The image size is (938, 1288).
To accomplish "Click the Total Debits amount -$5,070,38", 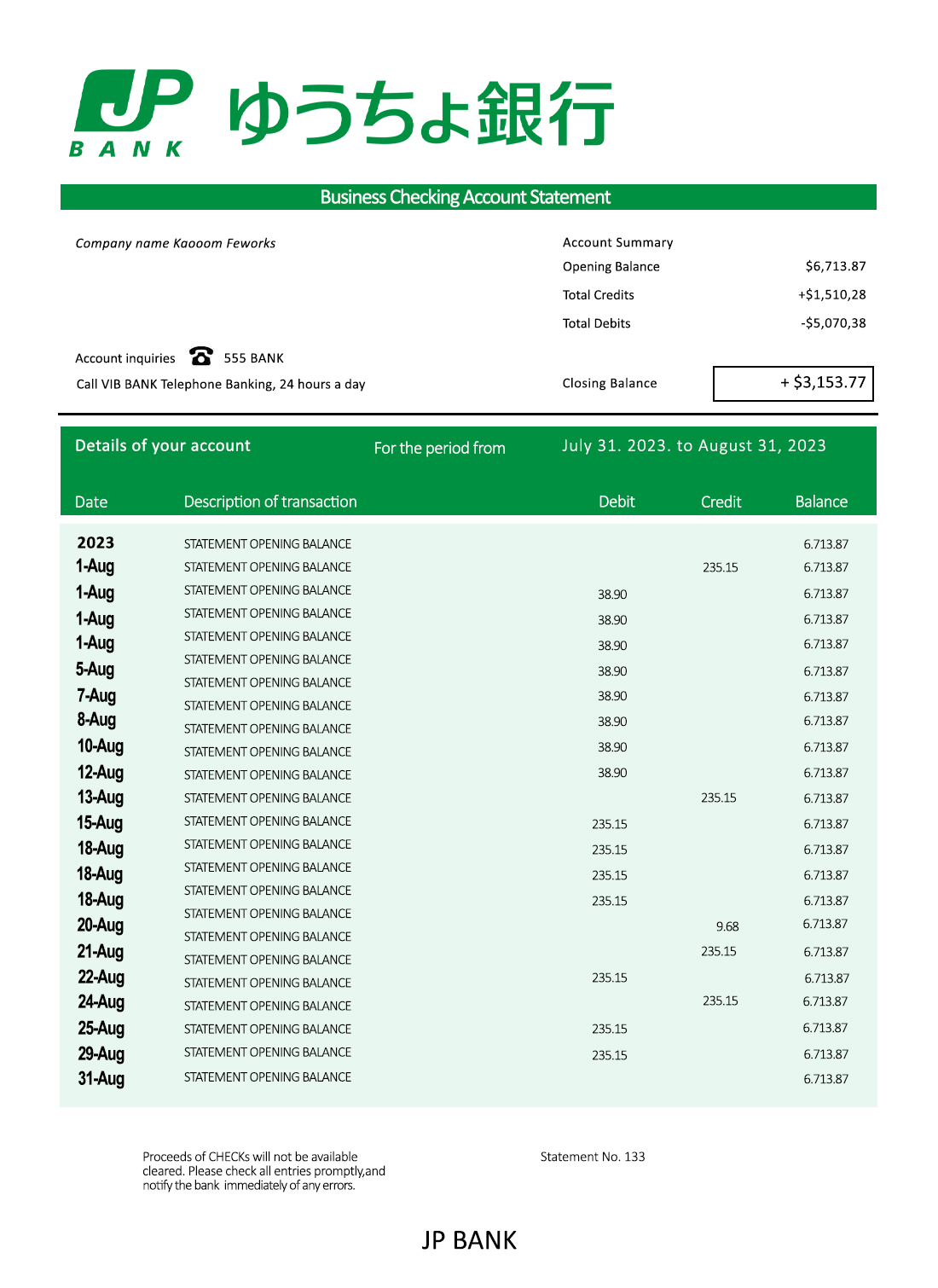I will [x=831, y=322].
